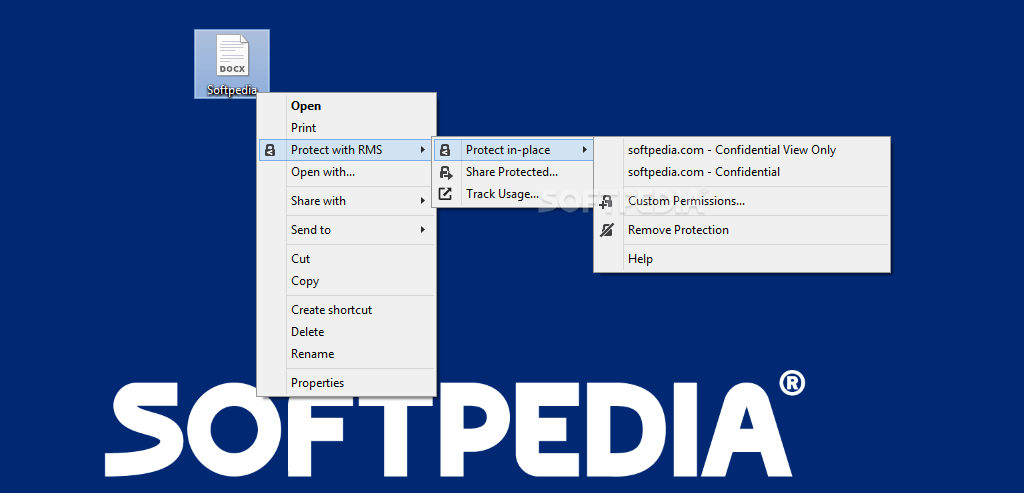The width and height of the screenshot is (1024, 493).
Task: Select Protect in-place submenu entry
Action: 513,150
